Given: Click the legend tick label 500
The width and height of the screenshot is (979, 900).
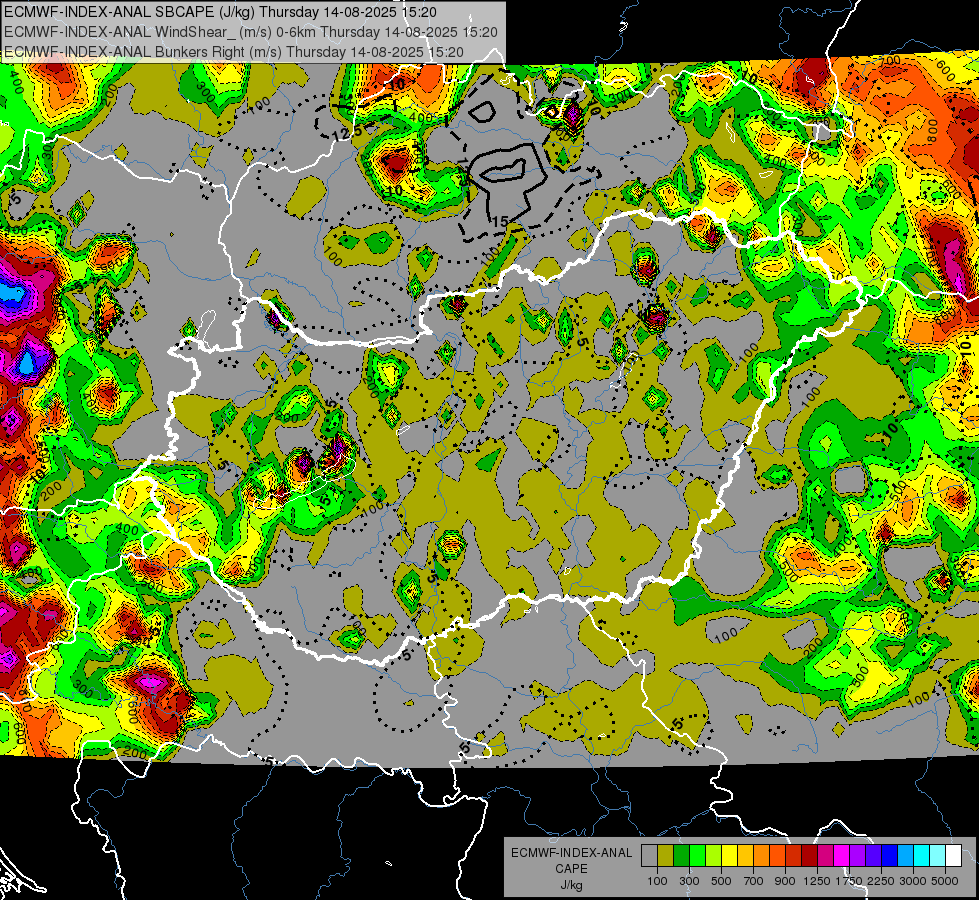Looking at the screenshot, I should (x=721, y=881).
